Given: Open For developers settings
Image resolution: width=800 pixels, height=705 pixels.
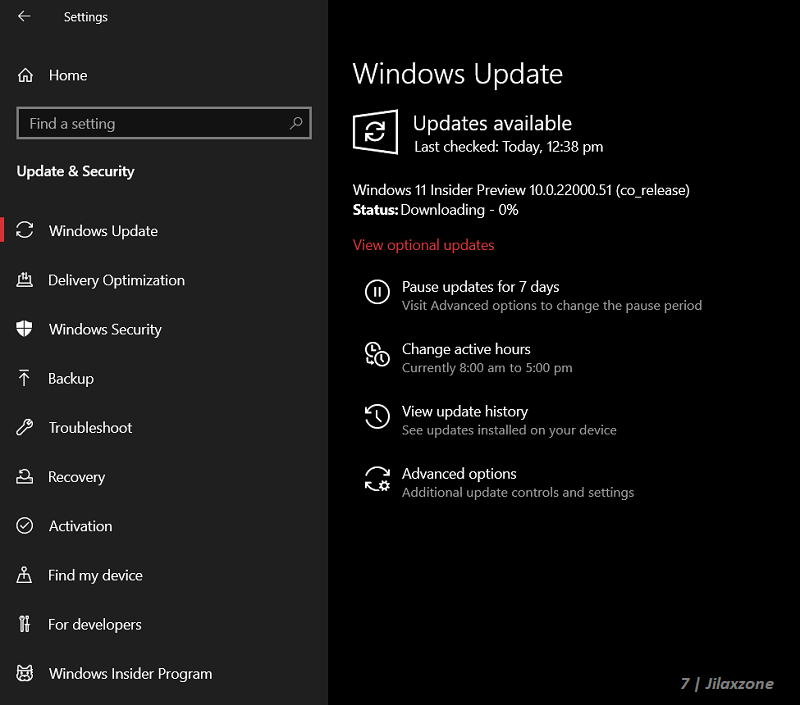Looking at the screenshot, I should pos(95,624).
